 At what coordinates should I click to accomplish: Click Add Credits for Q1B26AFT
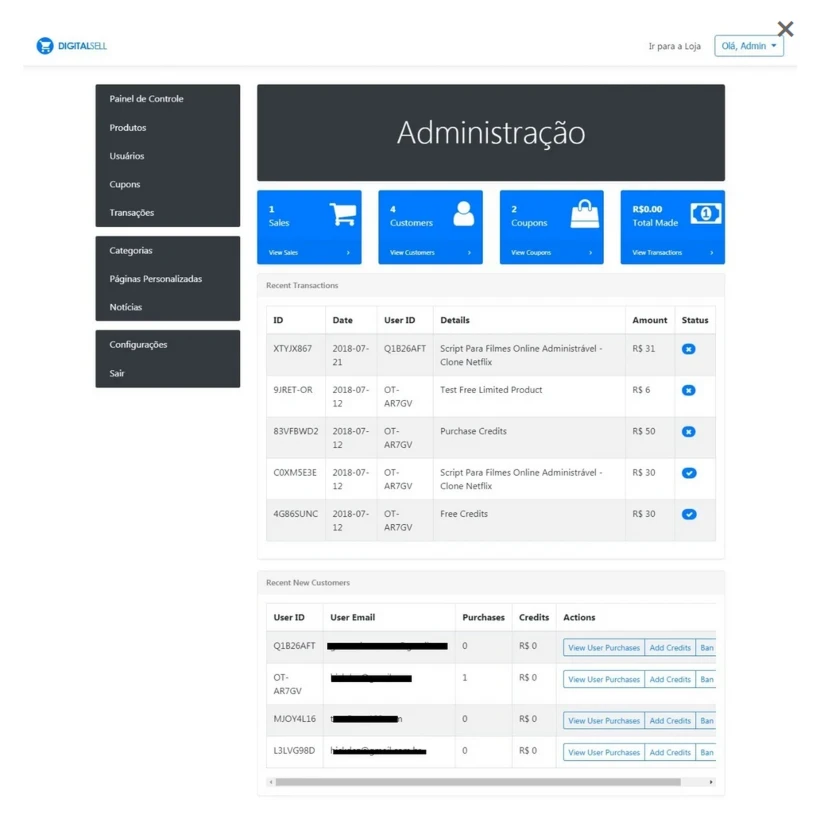(x=670, y=648)
